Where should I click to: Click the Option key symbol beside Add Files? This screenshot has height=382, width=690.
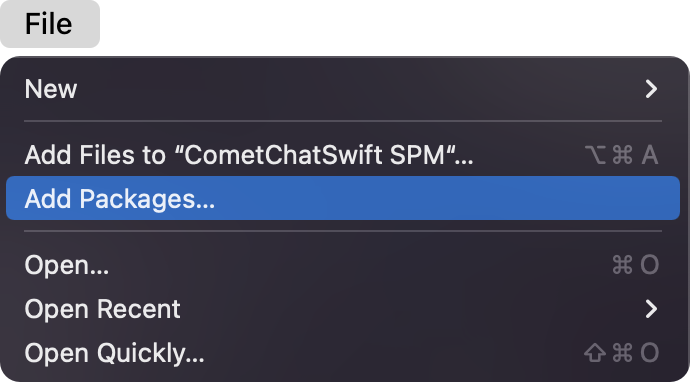click(595, 155)
